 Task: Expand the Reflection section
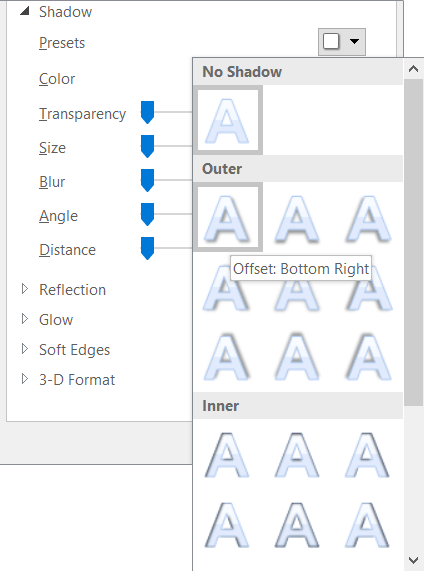[x=24, y=289]
